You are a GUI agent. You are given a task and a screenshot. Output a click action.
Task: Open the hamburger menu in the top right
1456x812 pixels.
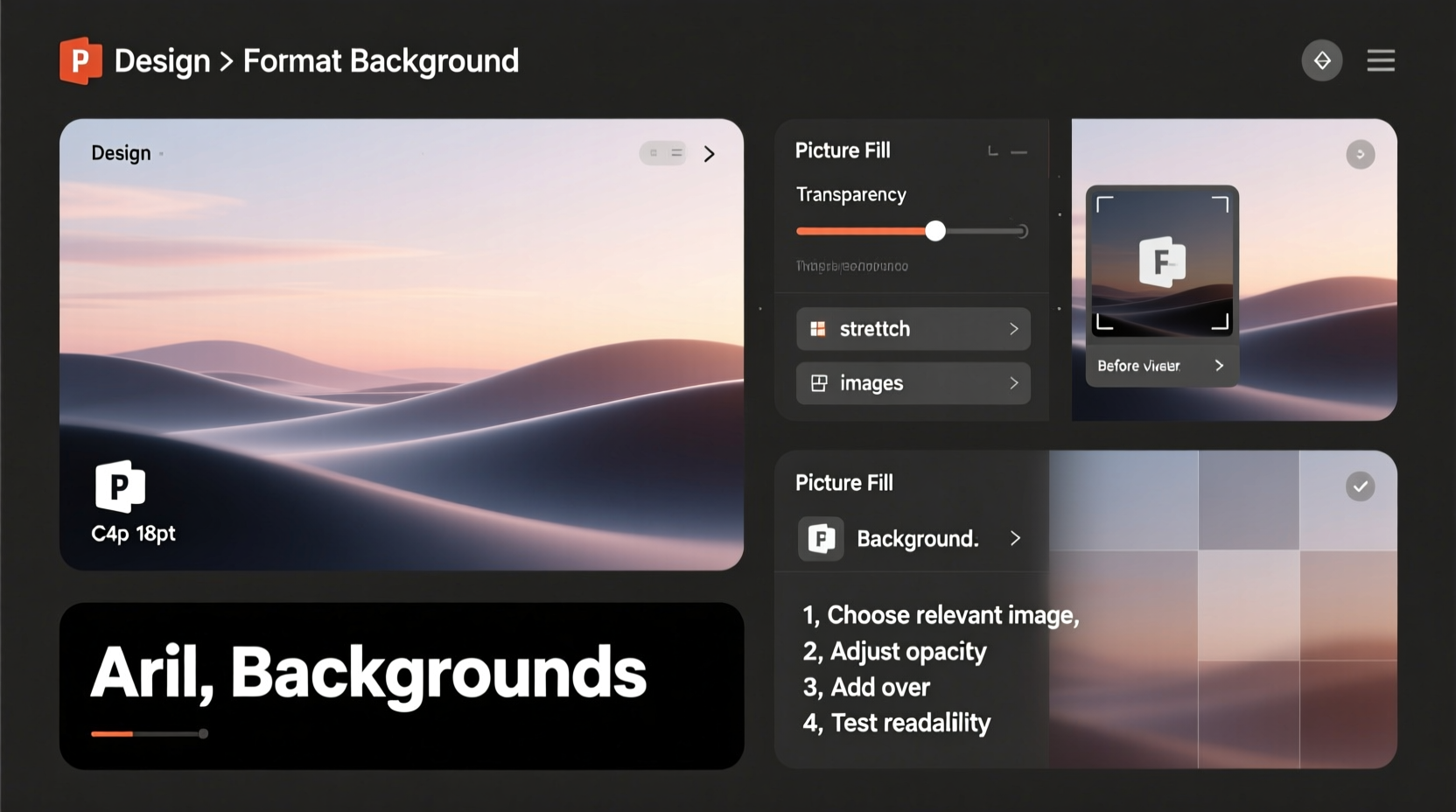click(1380, 60)
